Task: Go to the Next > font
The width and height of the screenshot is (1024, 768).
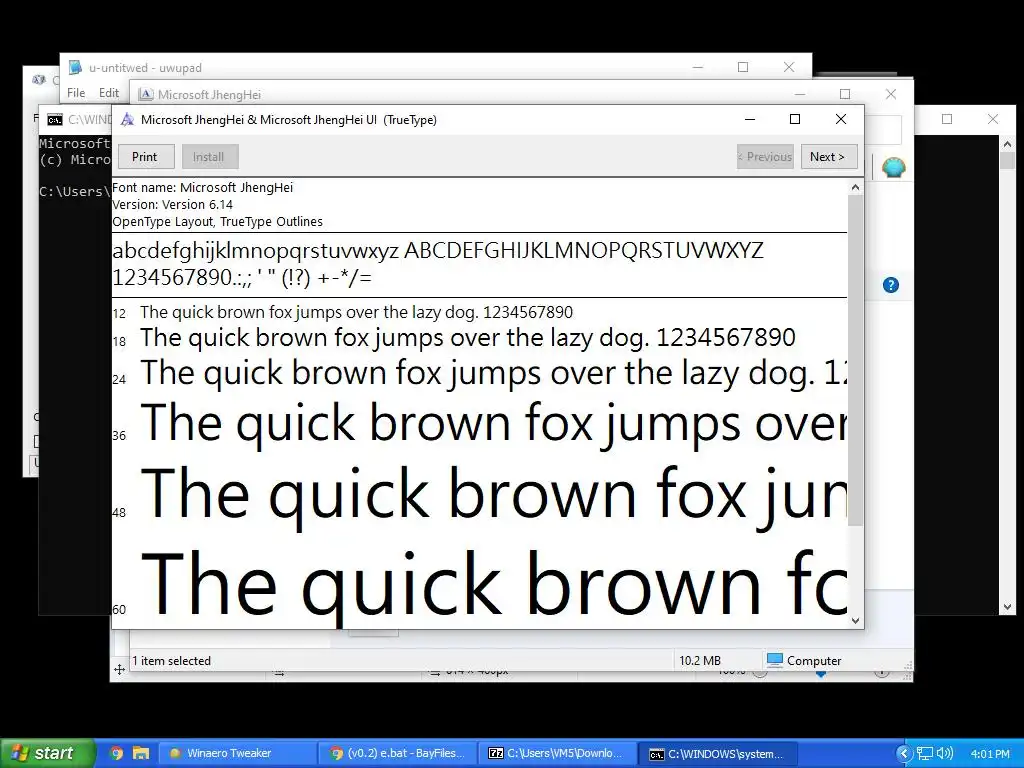Action: point(829,157)
